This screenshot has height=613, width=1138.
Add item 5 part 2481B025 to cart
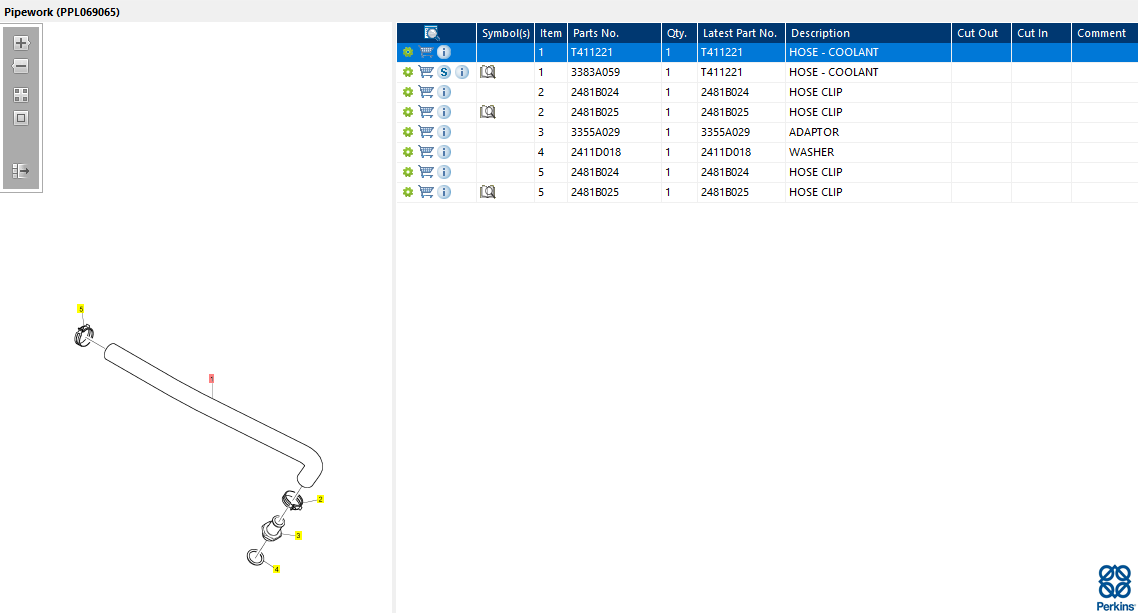[426, 192]
